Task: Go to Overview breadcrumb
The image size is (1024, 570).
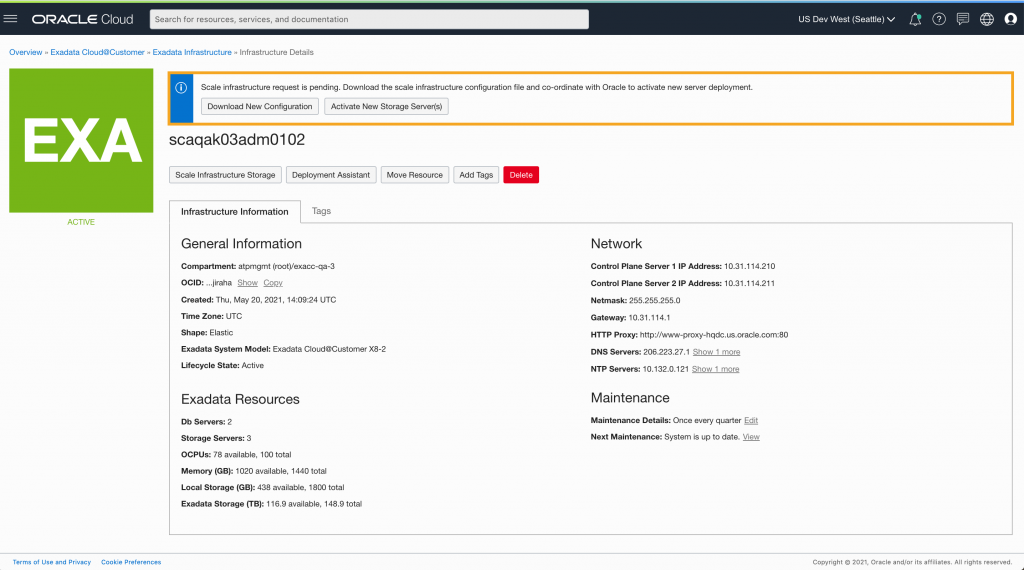Action: click(x=25, y=52)
